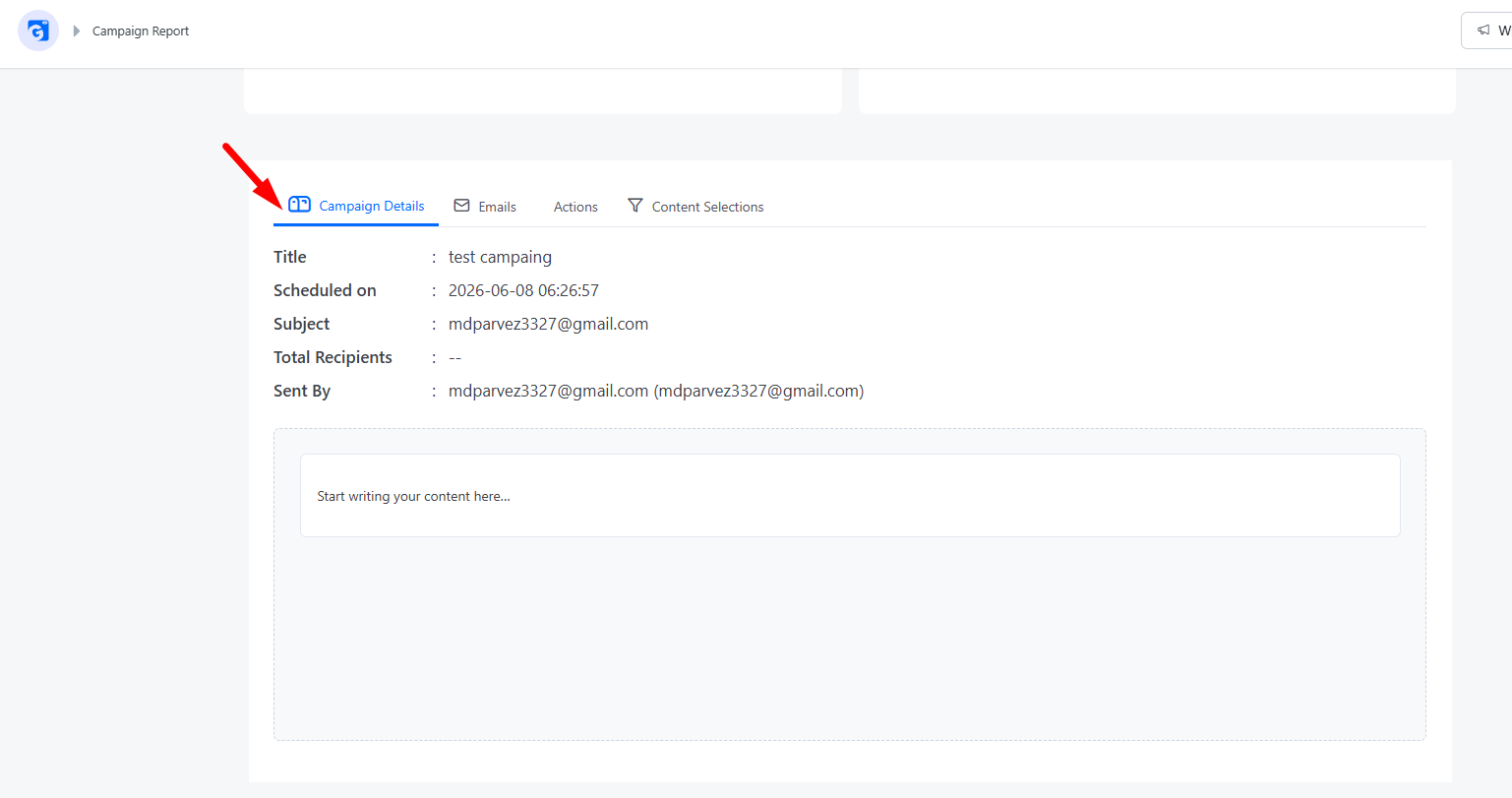Click the subject email mdparvez3327@gmail.com
Image resolution: width=1512 pixels, height=798 pixels.
[548, 324]
